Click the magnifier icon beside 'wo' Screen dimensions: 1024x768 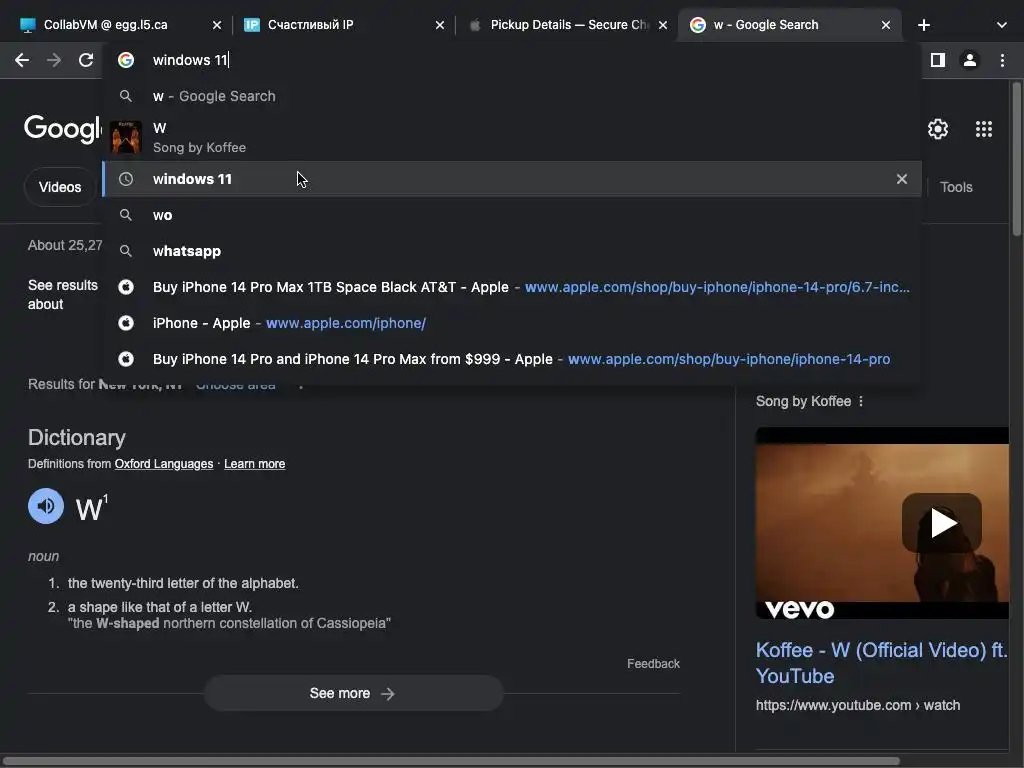126,215
